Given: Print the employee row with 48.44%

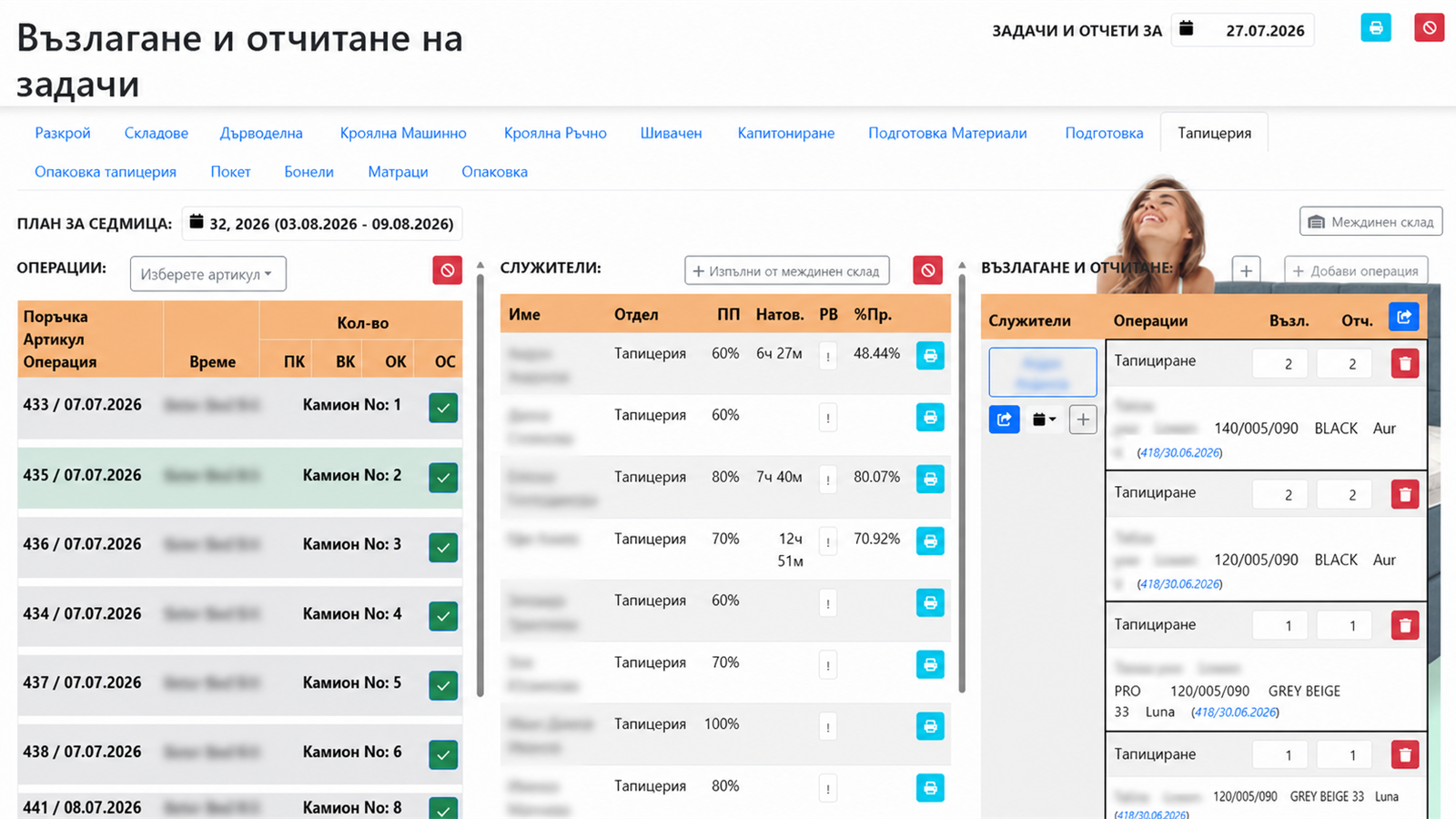Looking at the screenshot, I should coord(930,356).
